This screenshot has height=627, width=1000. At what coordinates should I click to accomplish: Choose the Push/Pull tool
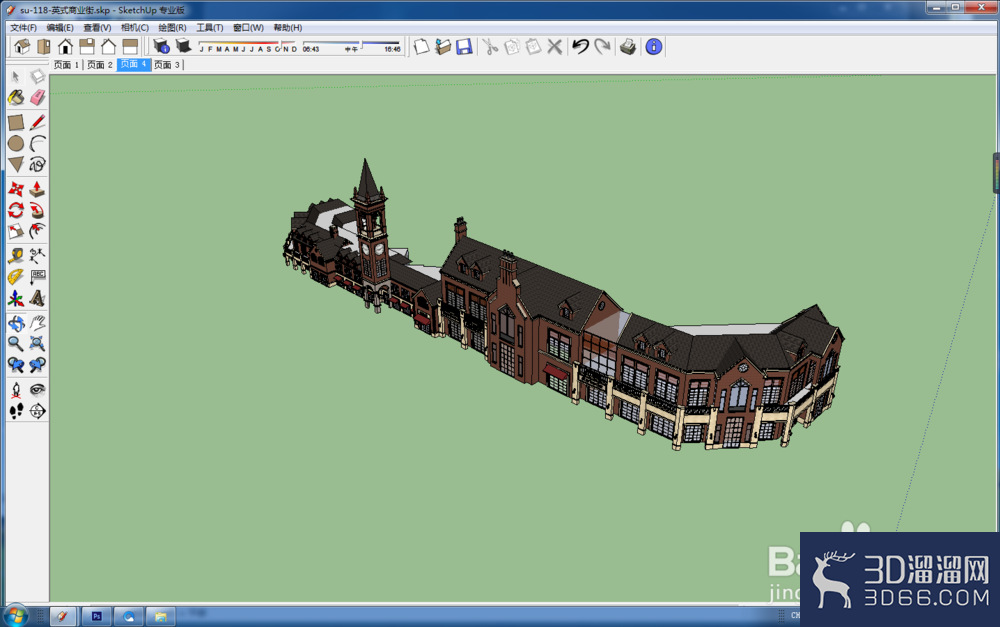click(x=38, y=189)
